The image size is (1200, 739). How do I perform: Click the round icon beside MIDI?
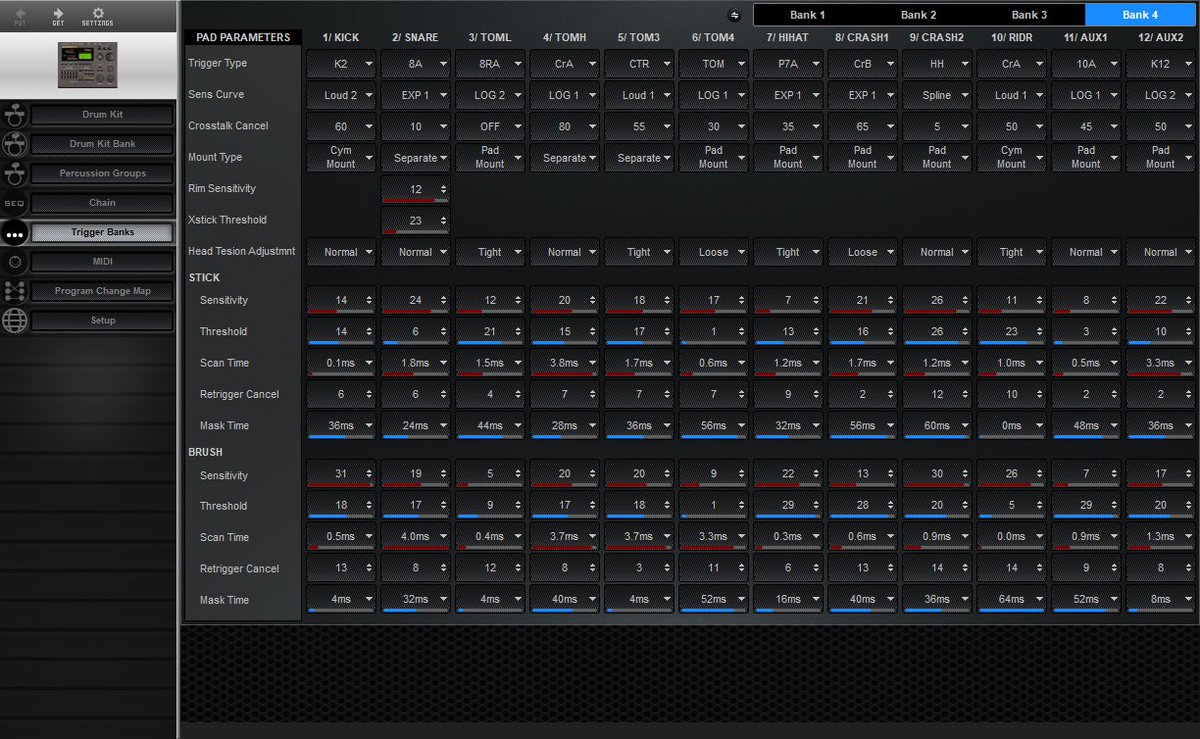click(x=14, y=262)
